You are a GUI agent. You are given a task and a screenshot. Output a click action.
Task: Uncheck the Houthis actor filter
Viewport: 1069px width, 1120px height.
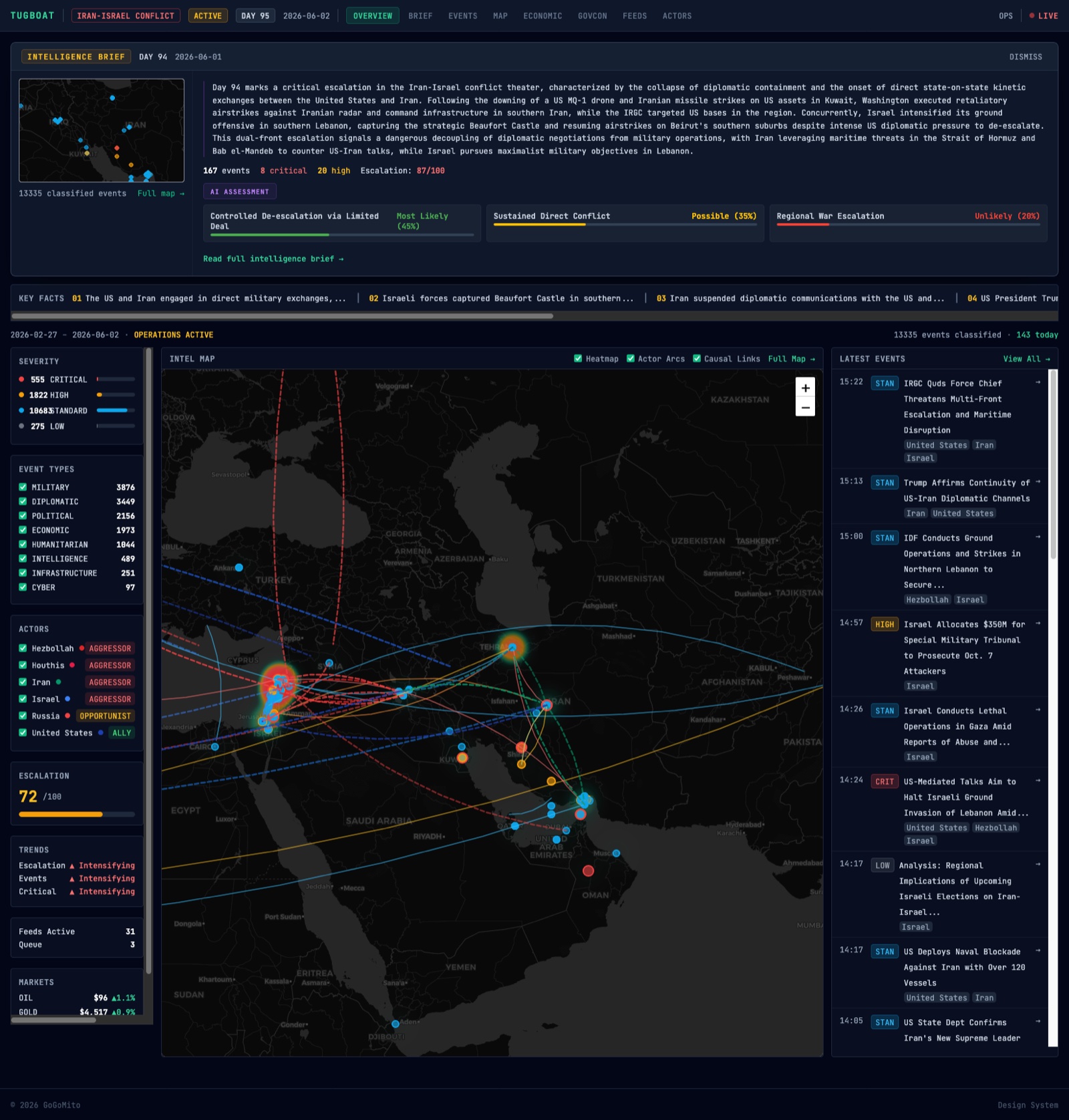23,666
